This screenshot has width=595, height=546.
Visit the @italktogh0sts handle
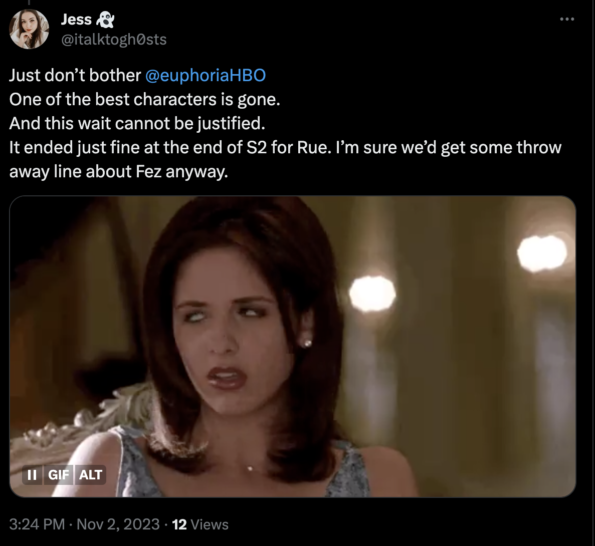pyautogui.click(x=114, y=39)
